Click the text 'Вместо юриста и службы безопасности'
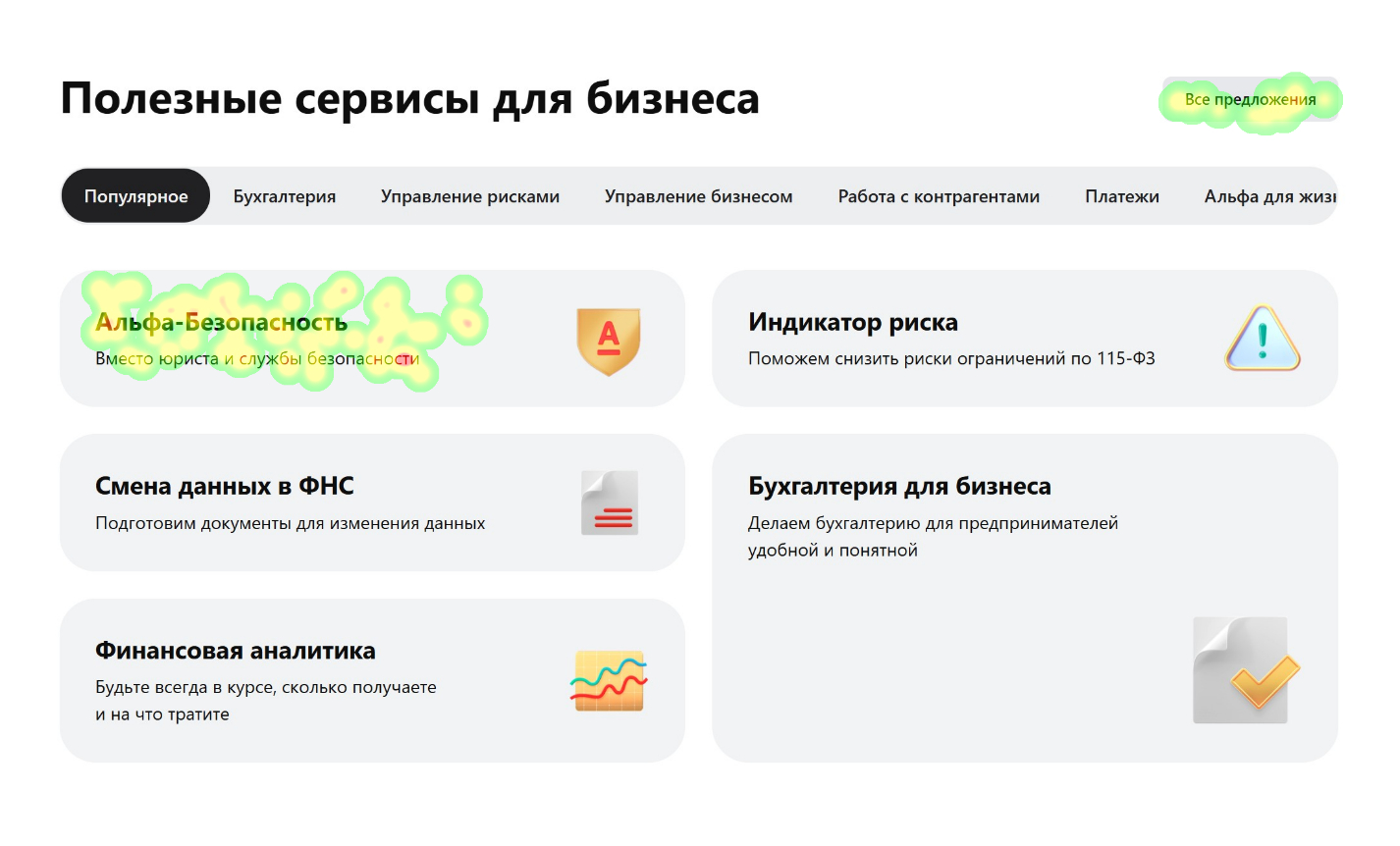Viewport: 1400px width, 846px height. click(257, 359)
